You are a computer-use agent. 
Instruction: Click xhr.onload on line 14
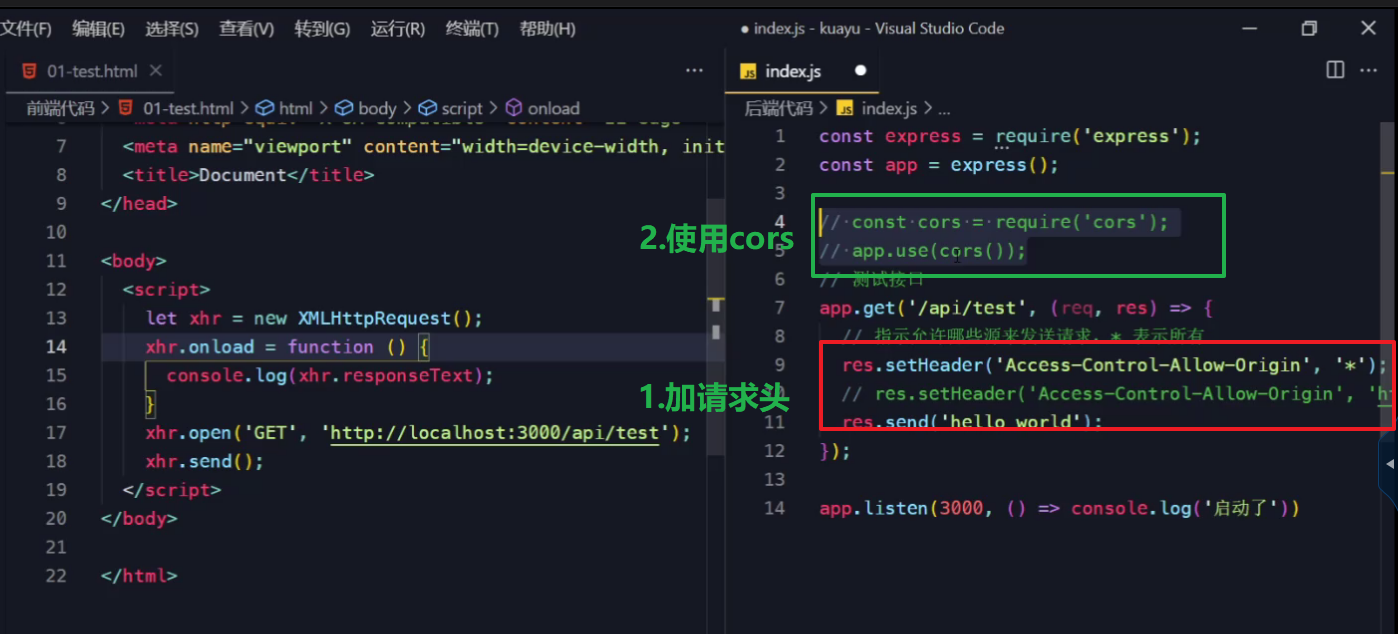(199, 347)
